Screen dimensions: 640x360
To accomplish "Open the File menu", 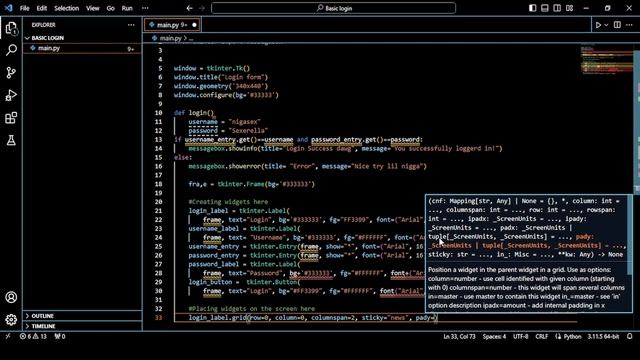I will [x=24, y=8].
